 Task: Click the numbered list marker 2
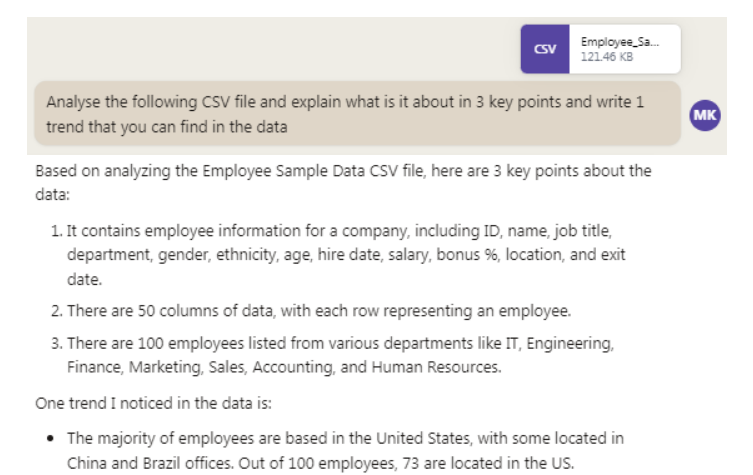click(57, 311)
